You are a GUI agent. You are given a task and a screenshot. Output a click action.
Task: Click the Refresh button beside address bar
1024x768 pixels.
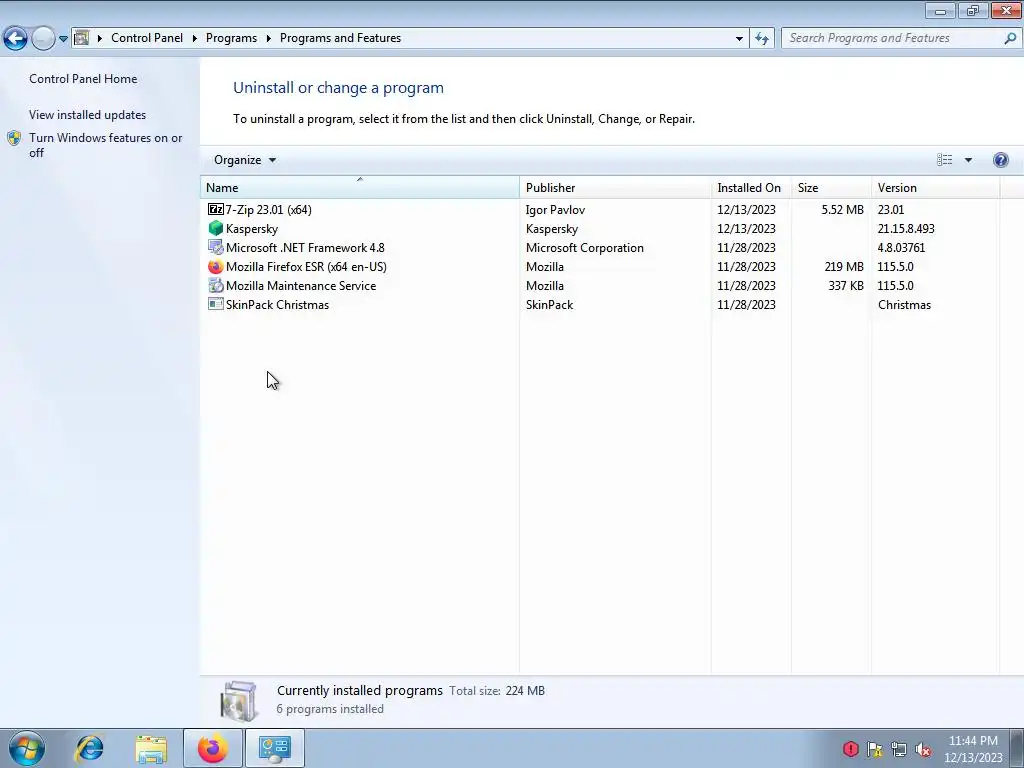[x=761, y=39]
